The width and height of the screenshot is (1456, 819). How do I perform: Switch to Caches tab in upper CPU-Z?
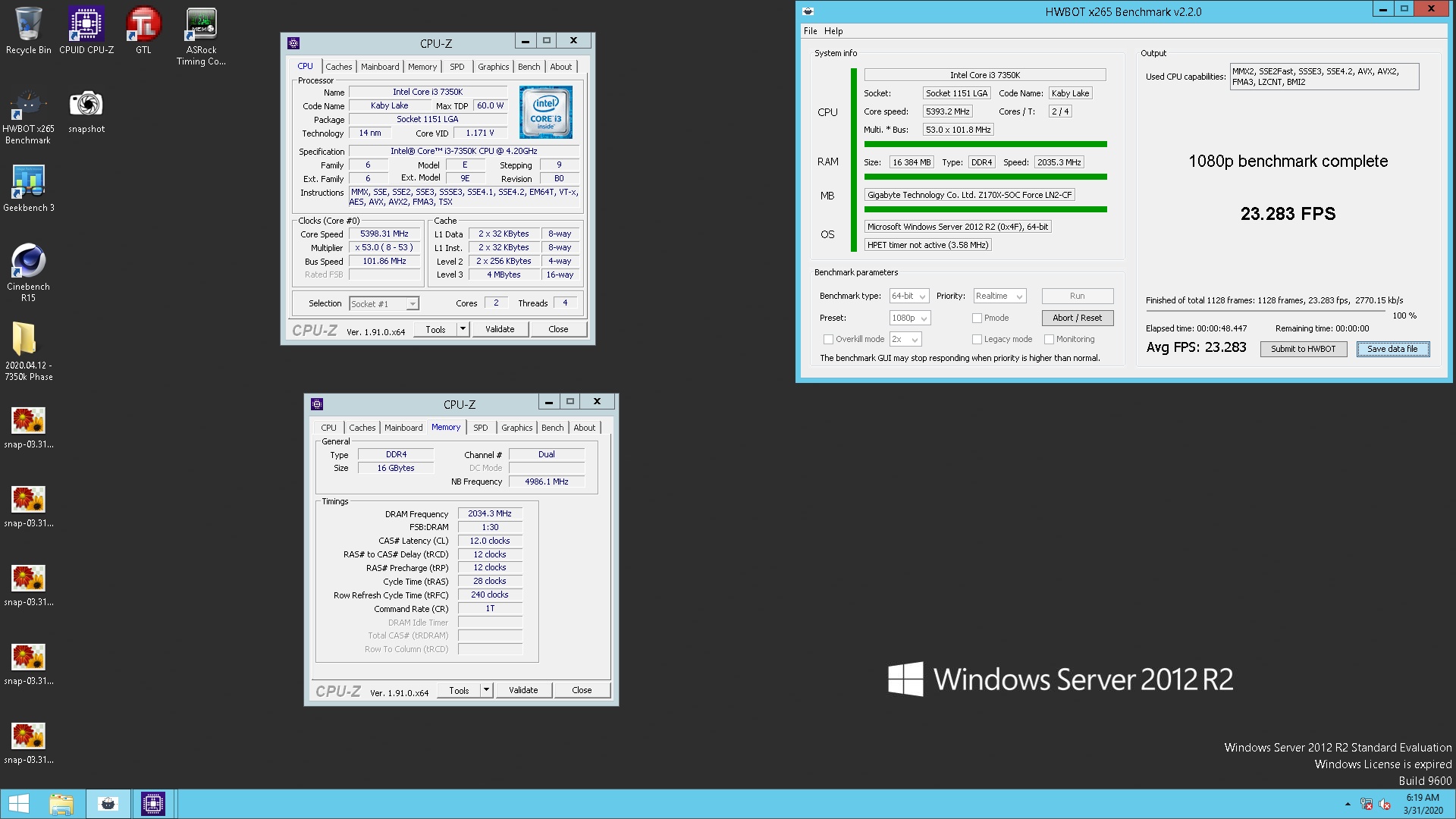tap(338, 67)
